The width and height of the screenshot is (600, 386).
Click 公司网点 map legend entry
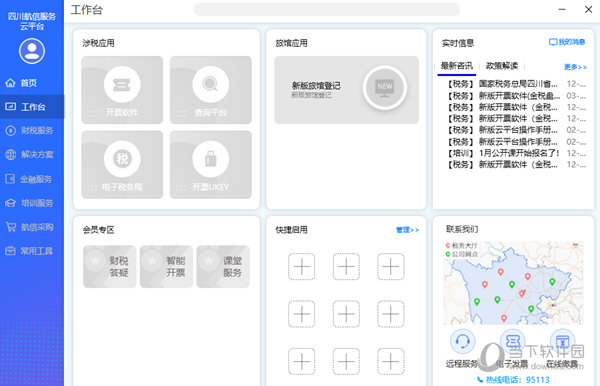461,254
